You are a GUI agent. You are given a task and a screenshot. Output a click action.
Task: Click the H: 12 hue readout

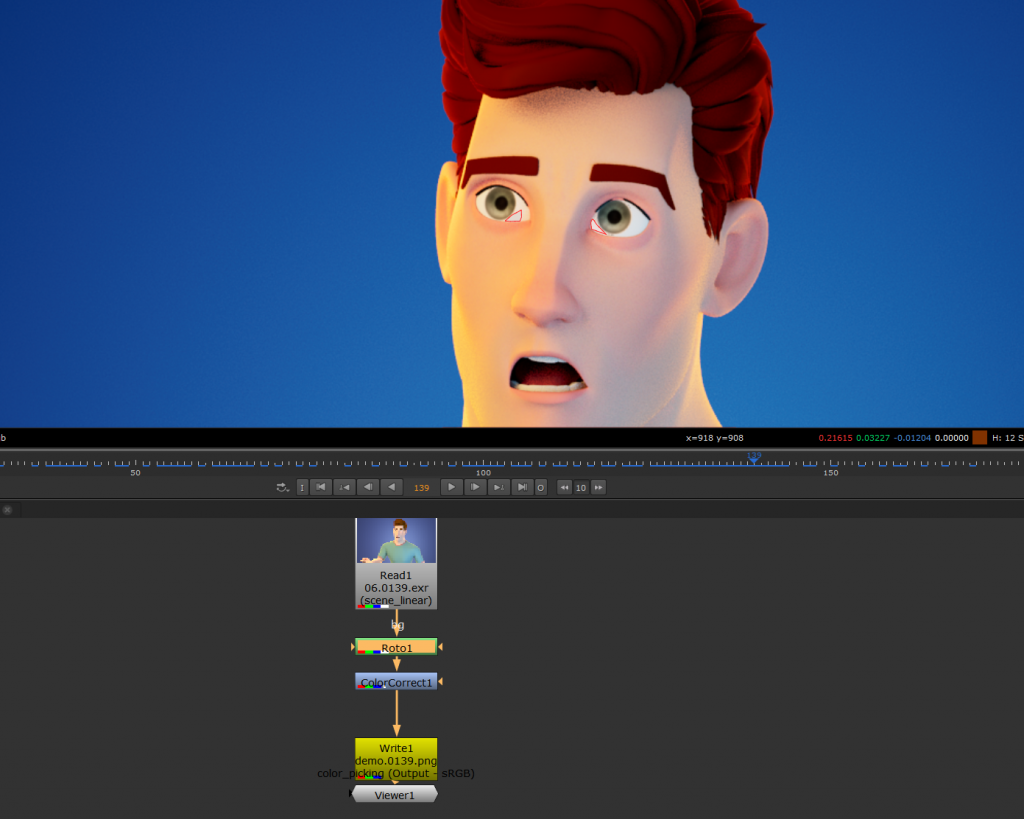coord(1002,438)
